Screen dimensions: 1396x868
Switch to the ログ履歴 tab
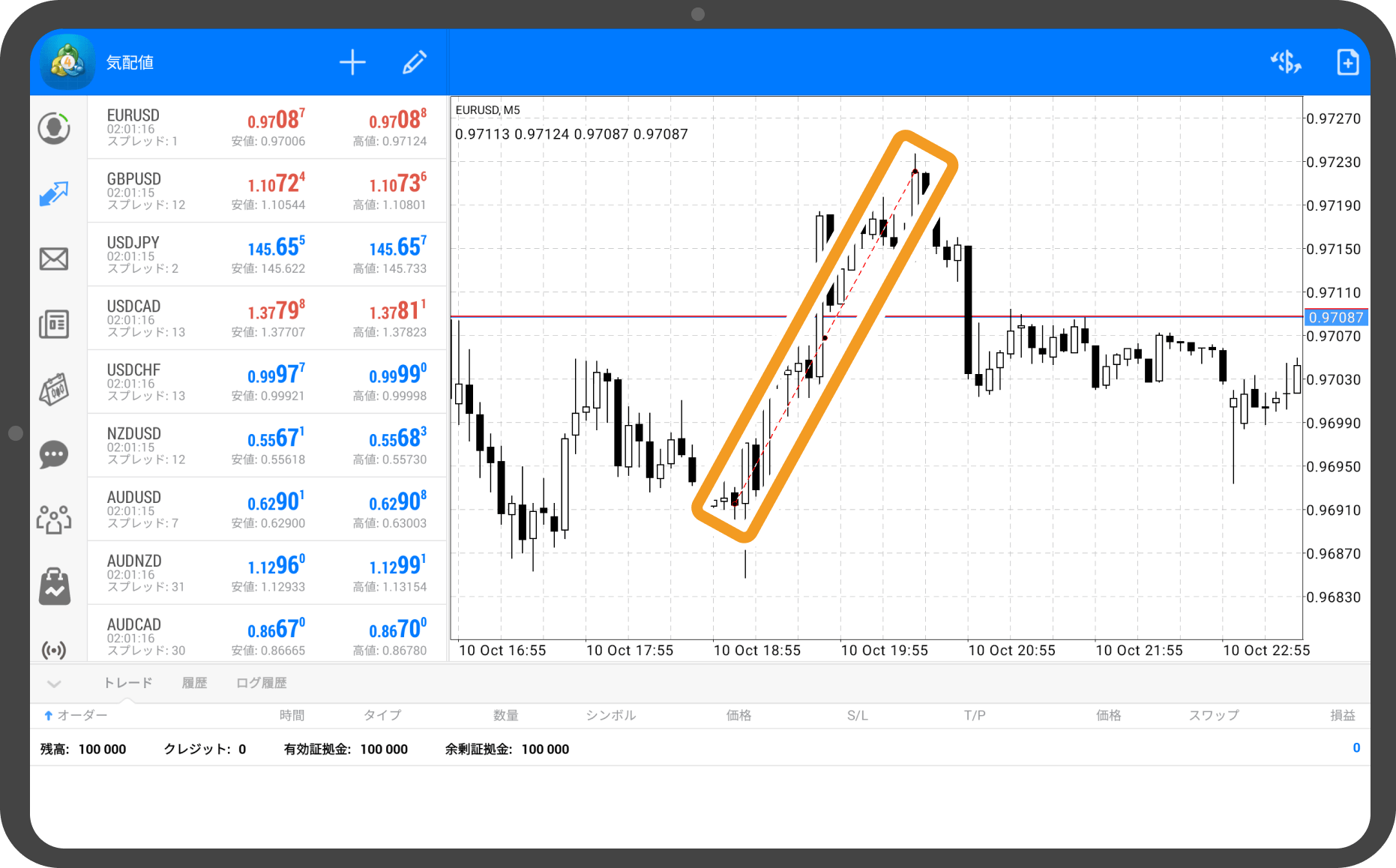click(261, 683)
